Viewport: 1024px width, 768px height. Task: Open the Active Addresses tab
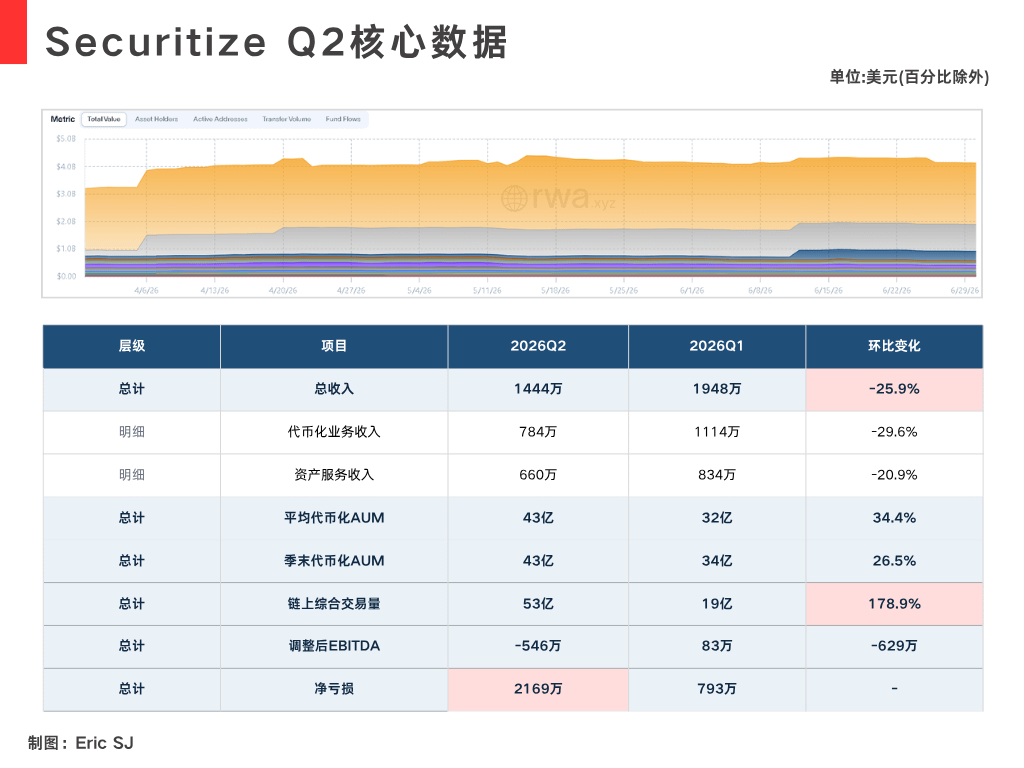click(x=220, y=119)
